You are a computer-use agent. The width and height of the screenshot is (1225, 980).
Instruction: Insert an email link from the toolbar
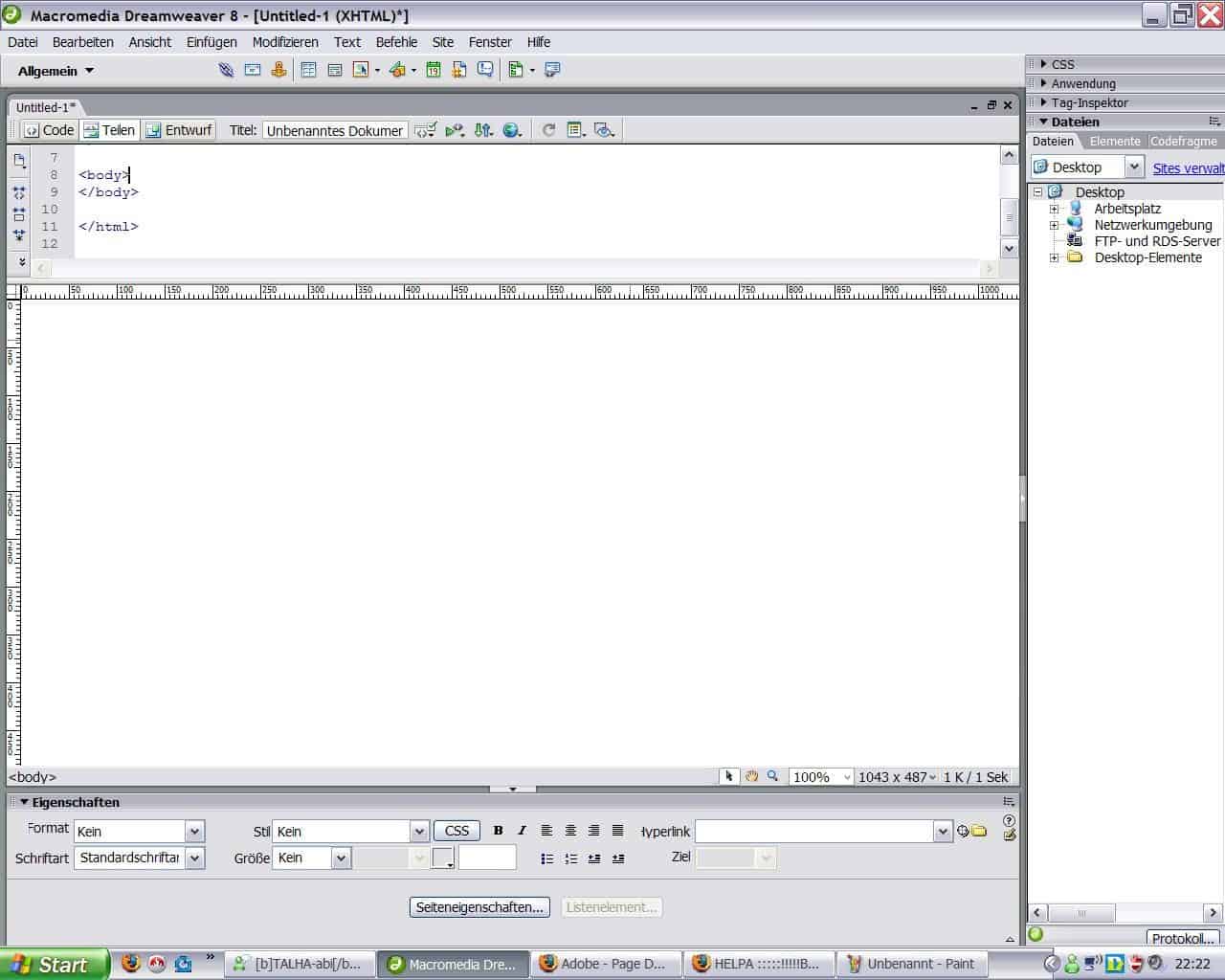253,70
